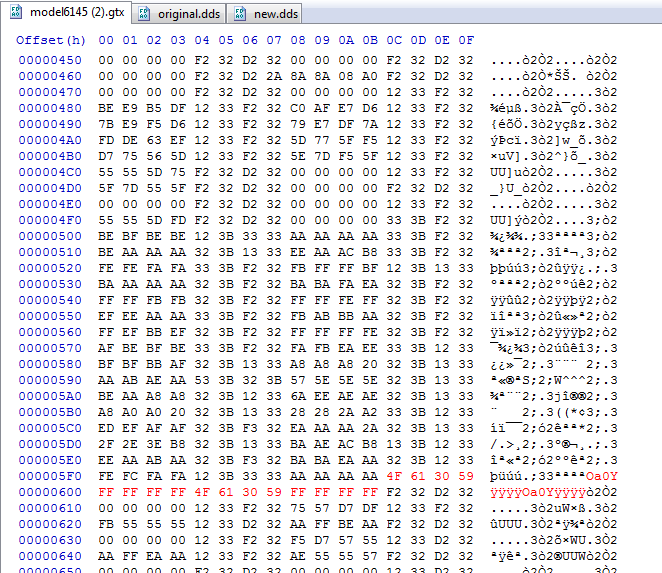This screenshot has width=662, height=573.
Task: Click the red OaOY decoded text in row 000005F0
Action: [601, 476]
